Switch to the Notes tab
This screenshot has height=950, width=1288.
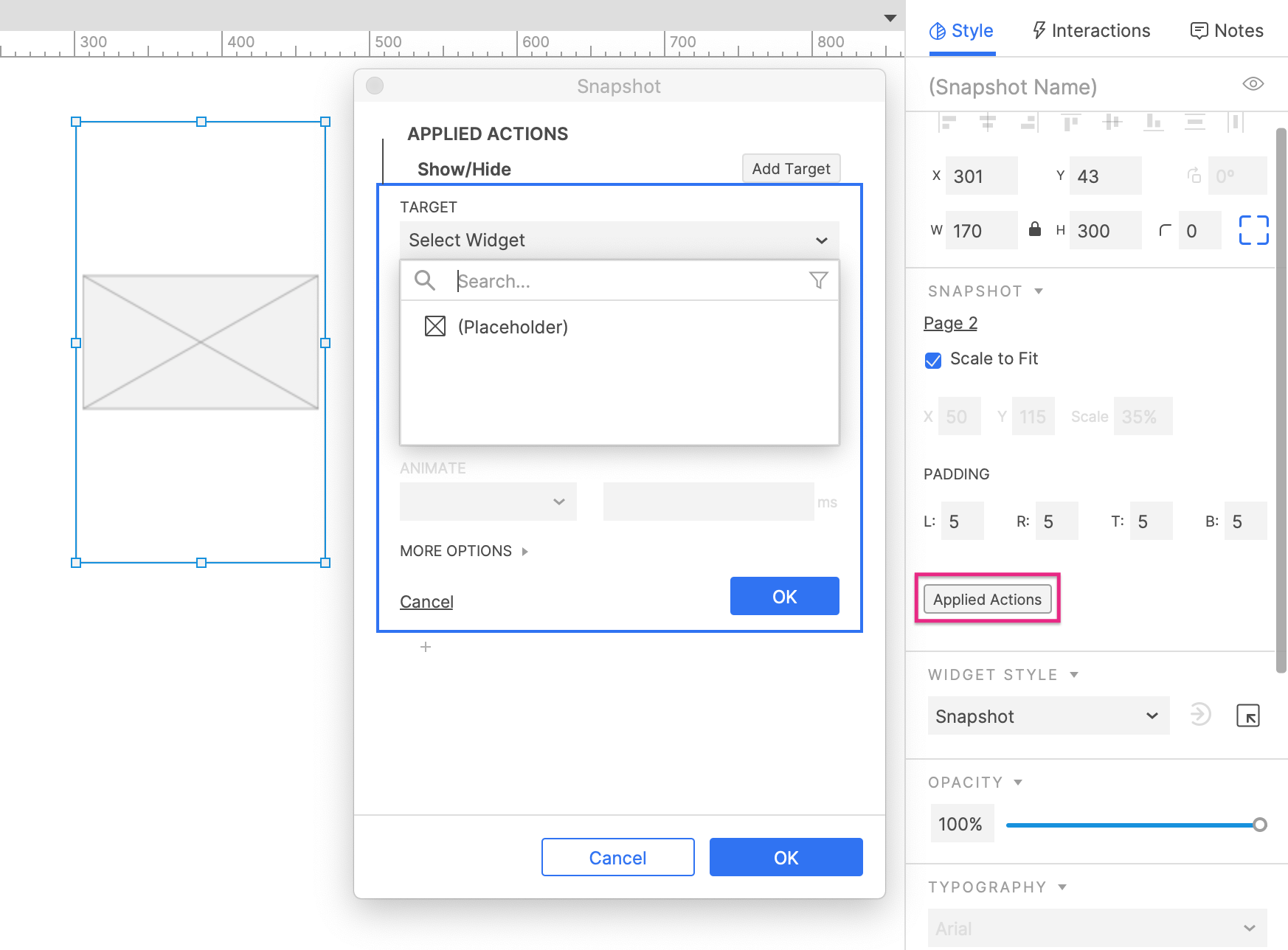(x=1225, y=30)
